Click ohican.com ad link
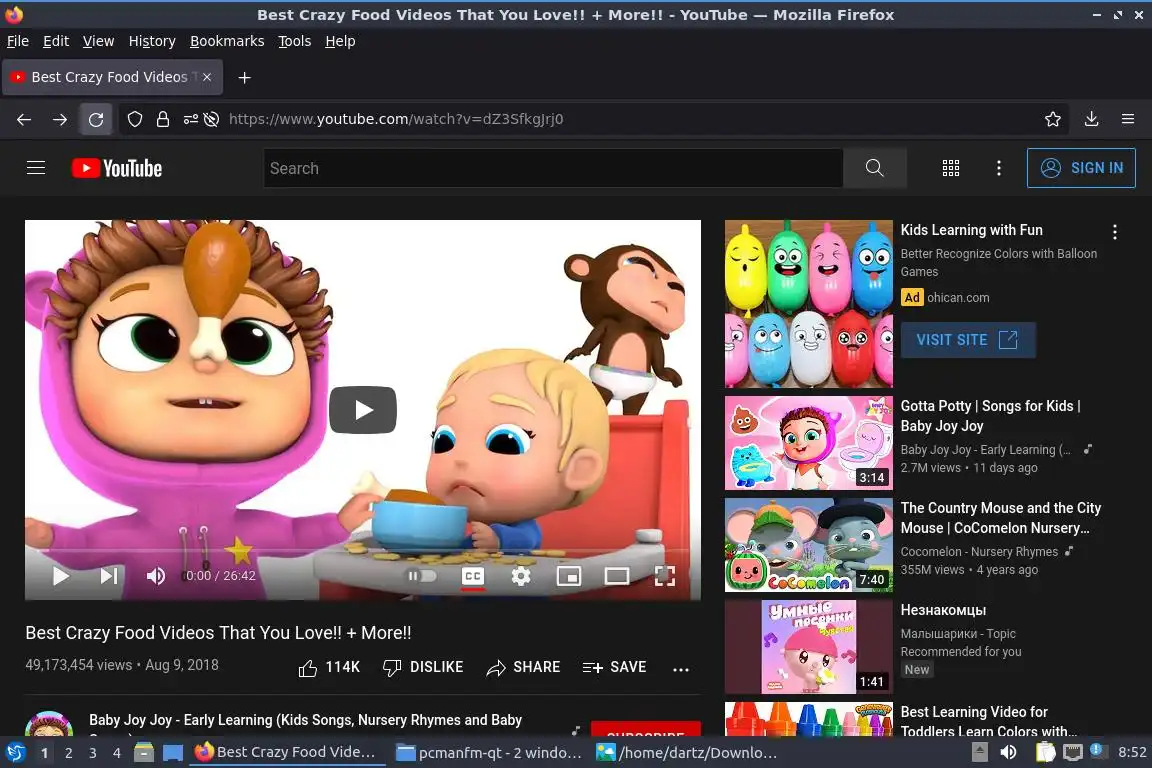This screenshot has width=1152, height=768. point(958,298)
